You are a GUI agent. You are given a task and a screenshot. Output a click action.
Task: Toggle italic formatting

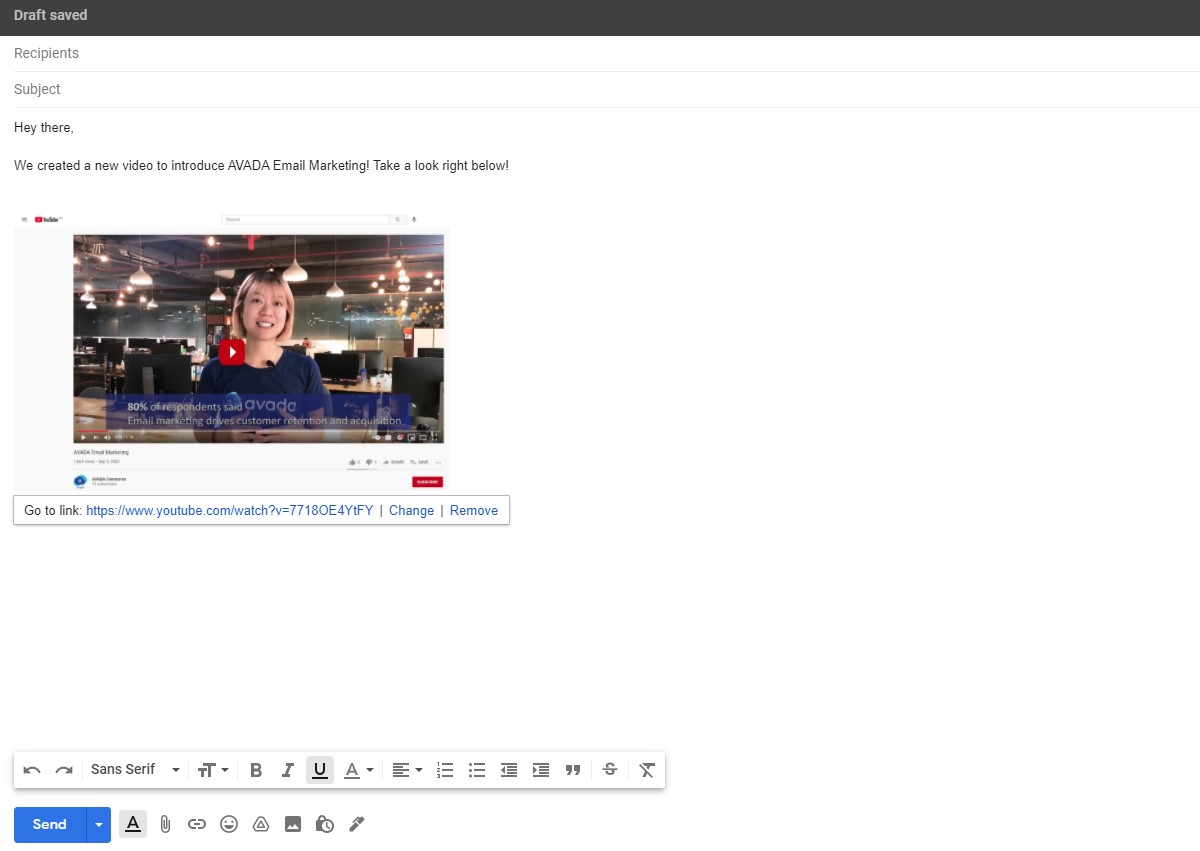pos(288,770)
